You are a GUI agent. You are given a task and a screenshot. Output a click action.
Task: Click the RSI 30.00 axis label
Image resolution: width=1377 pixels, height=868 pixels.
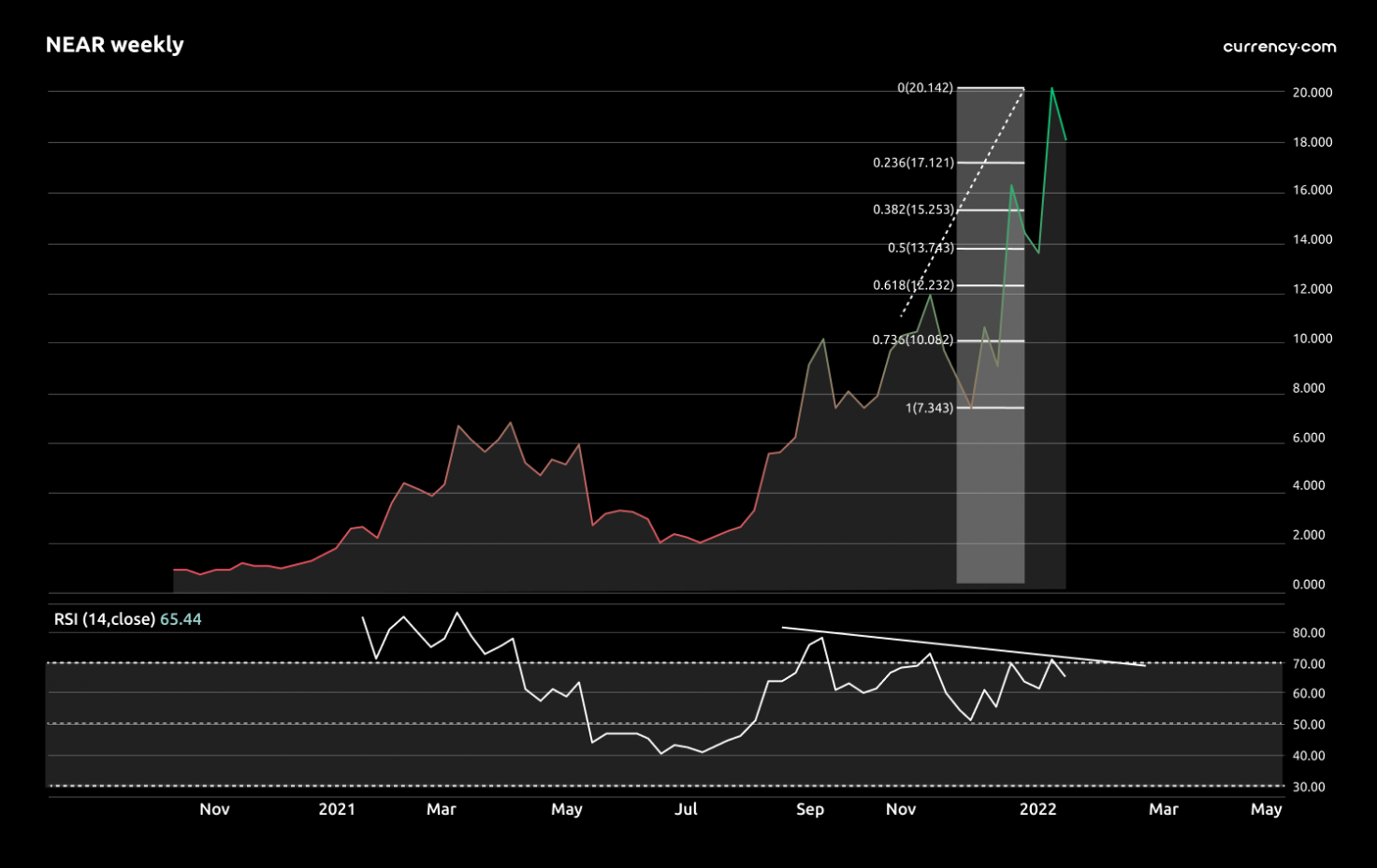click(x=1309, y=788)
